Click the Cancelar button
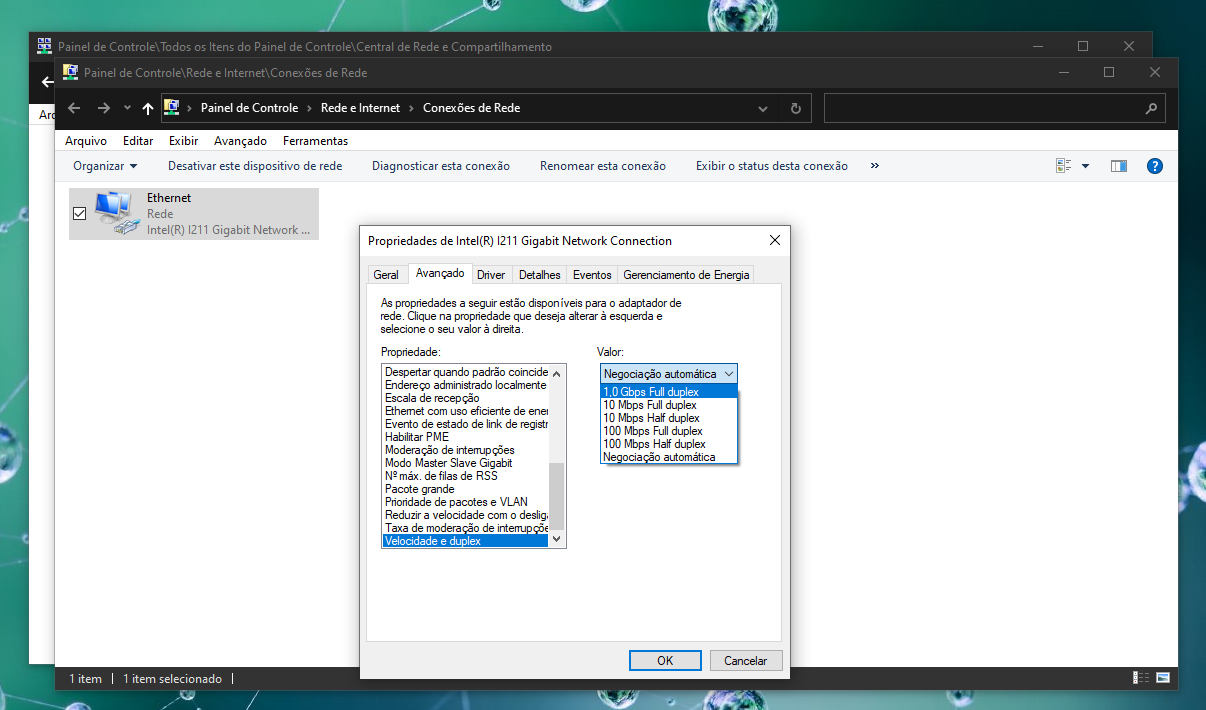Screen dimensions: 1206x710 coord(746,660)
